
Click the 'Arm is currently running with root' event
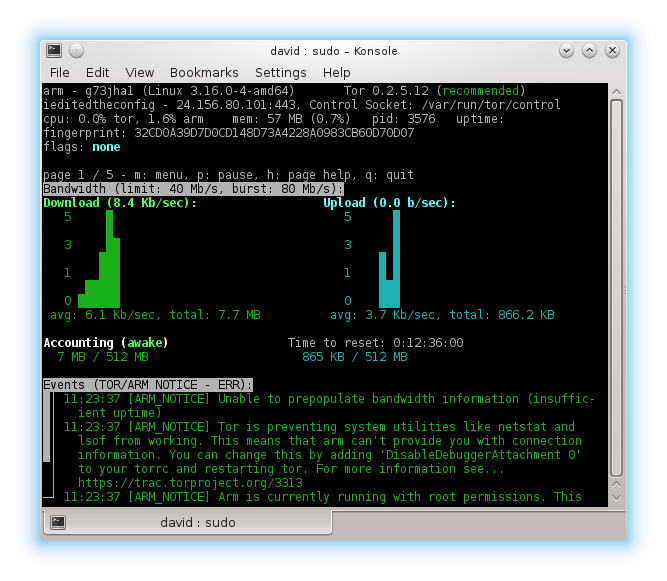(x=322, y=497)
